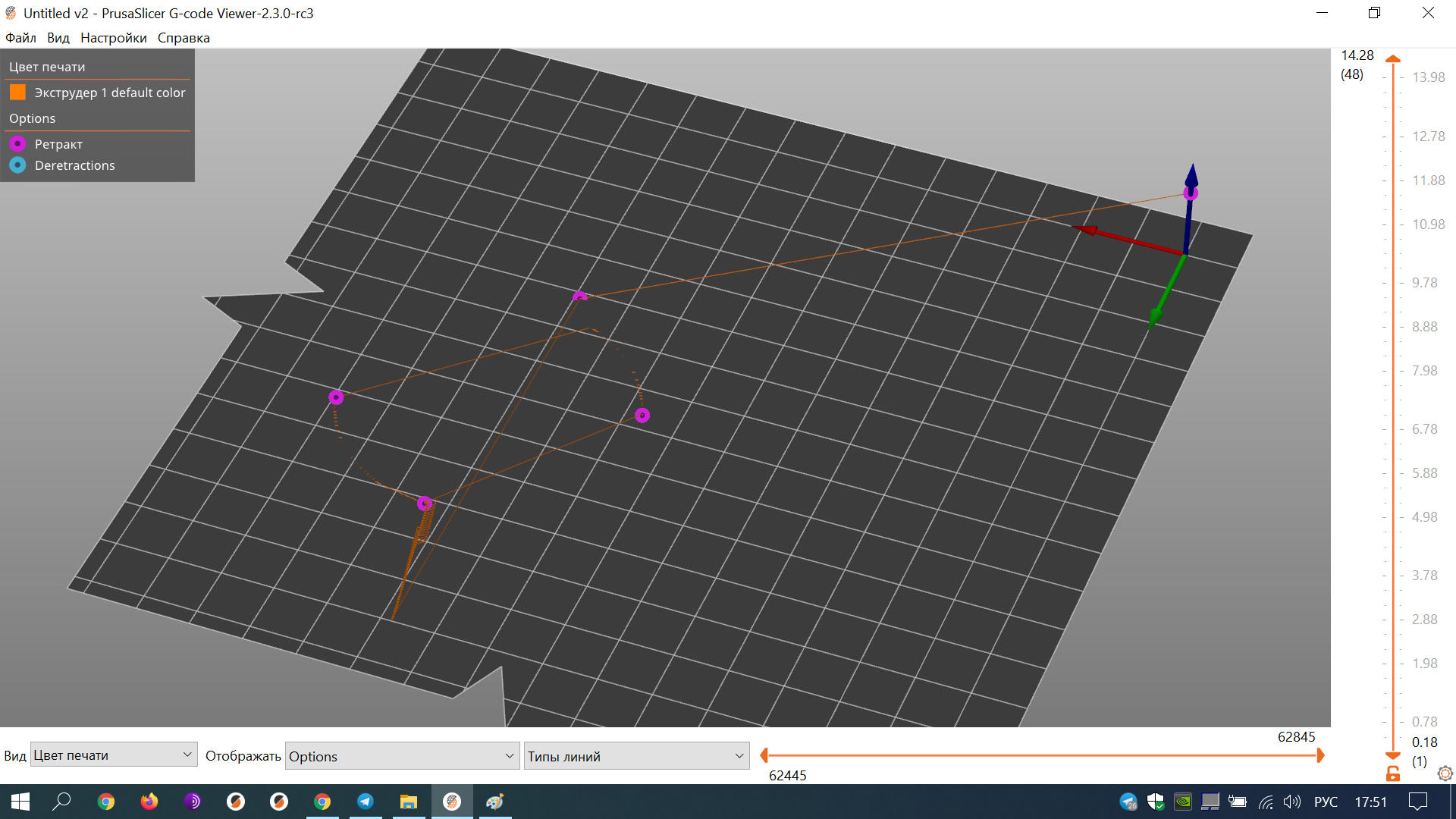Switch input language via РУС indicator
Viewport: 1456px width, 819px height.
point(1326,802)
